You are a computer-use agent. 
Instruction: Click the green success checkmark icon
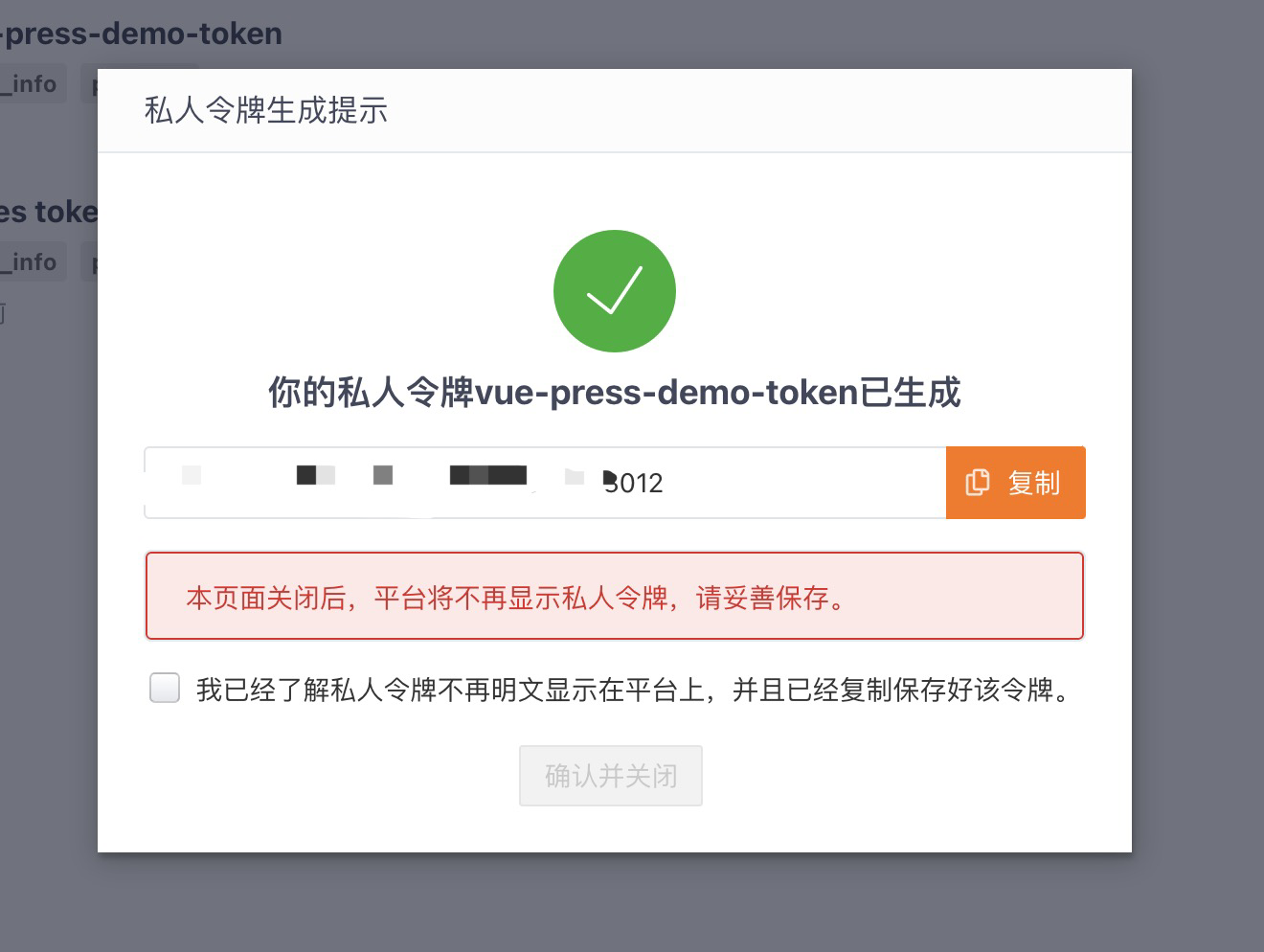point(615,291)
